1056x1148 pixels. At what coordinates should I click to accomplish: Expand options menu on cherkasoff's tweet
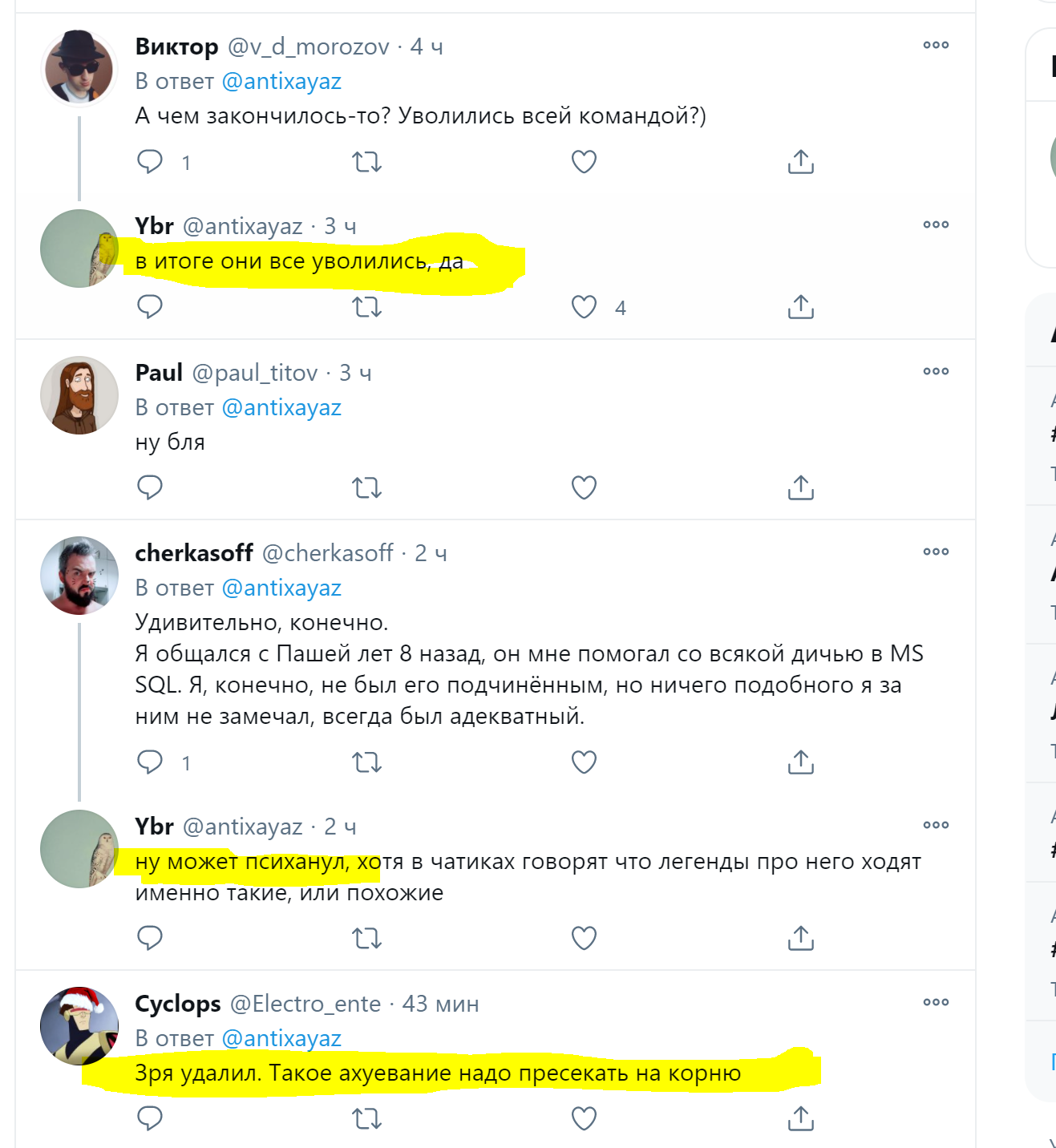pos(936,552)
